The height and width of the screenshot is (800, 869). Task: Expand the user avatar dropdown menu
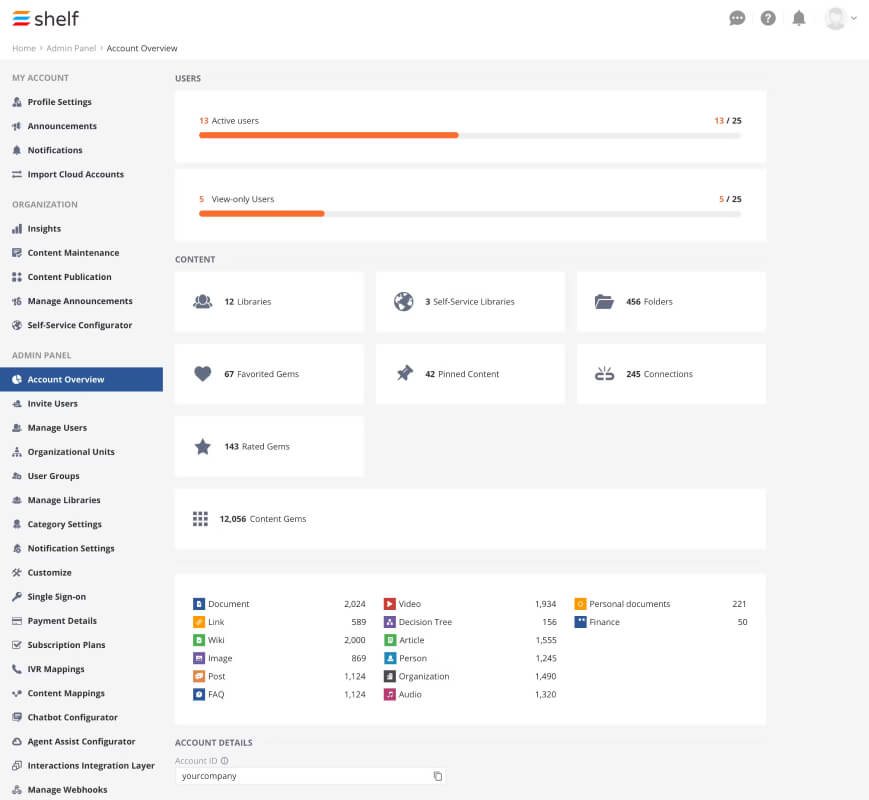pyautogui.click(x=841, y=18)
